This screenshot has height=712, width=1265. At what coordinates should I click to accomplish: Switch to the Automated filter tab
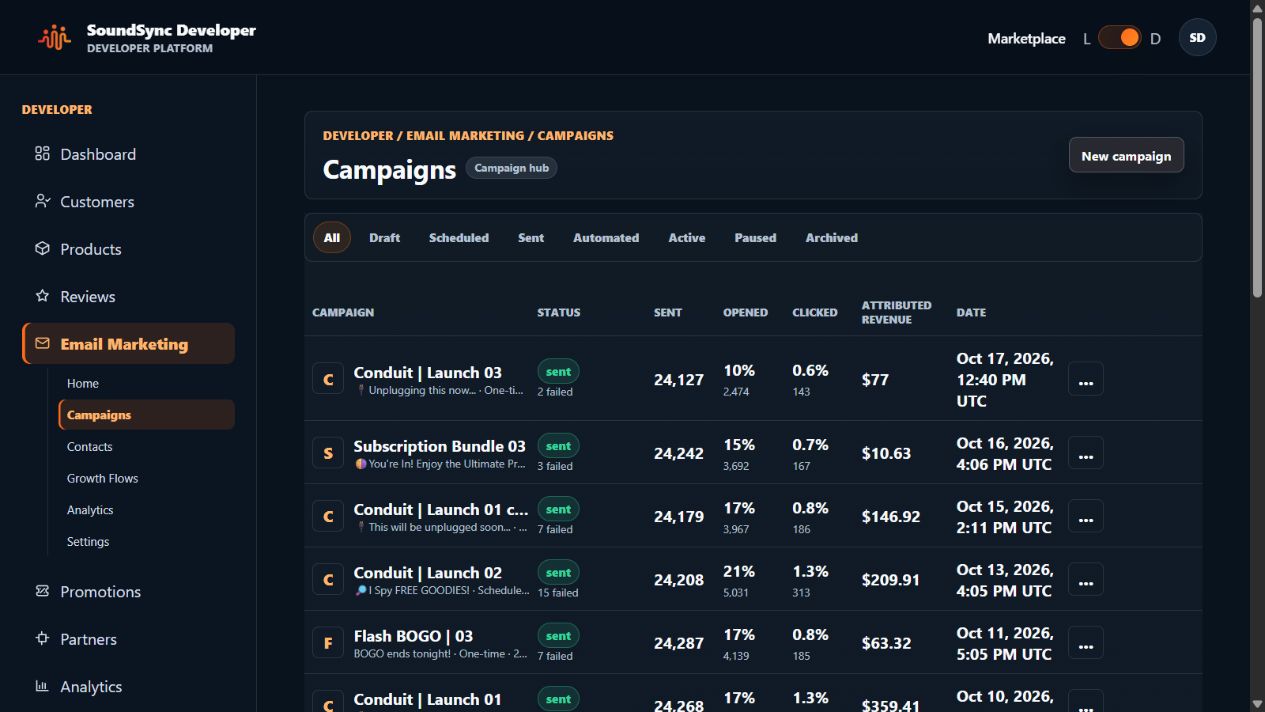coord(606,238)
